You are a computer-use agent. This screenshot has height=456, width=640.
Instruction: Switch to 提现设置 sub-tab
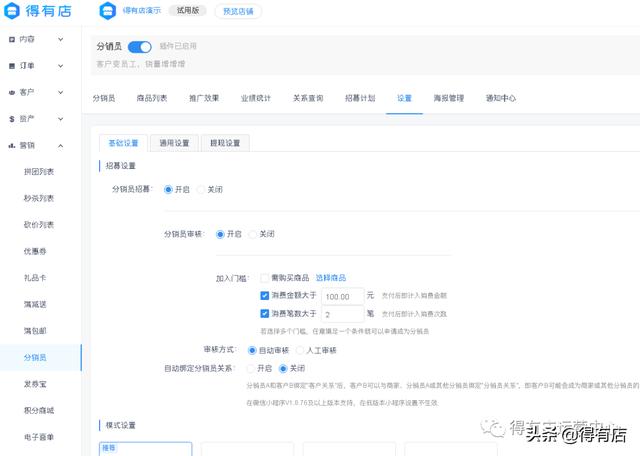click(225, 143)
